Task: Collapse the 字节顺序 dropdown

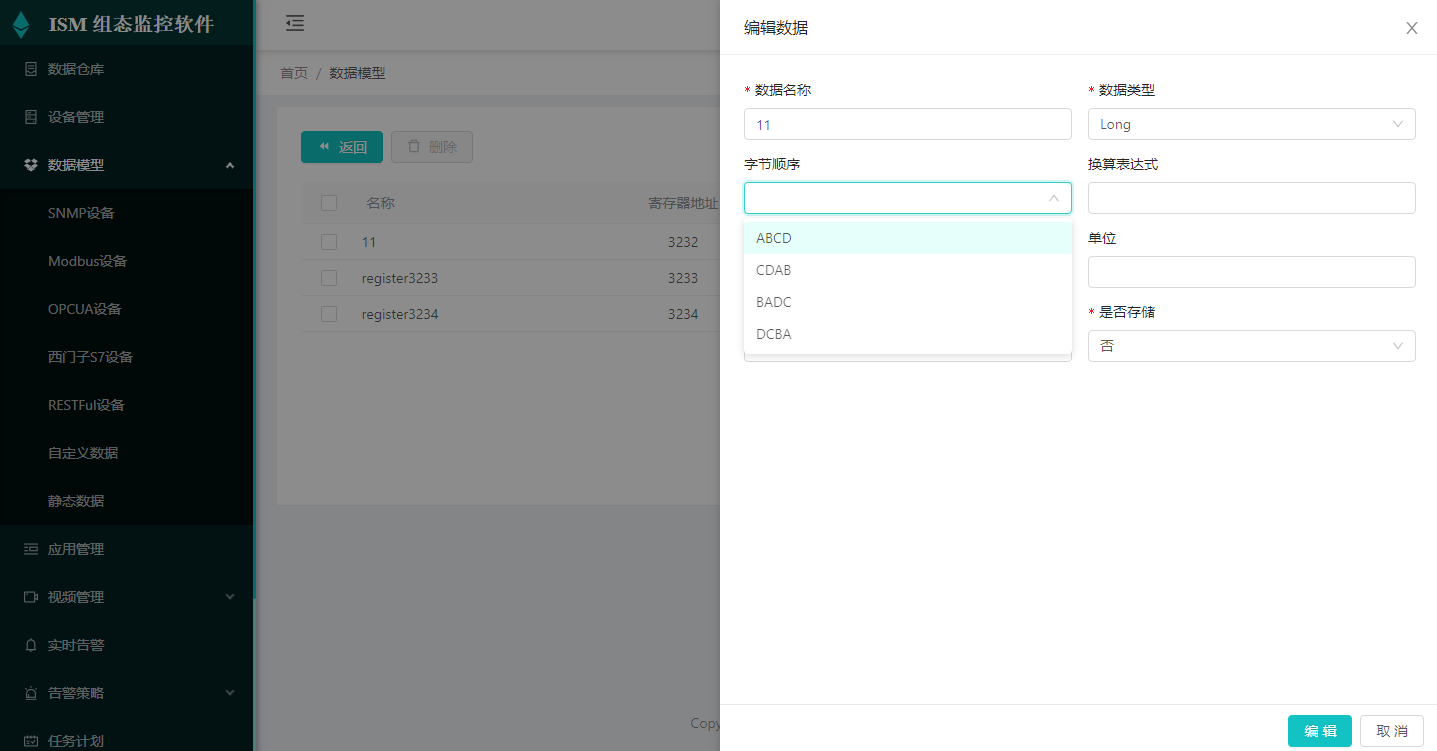Action: click(x=907, y=198)
